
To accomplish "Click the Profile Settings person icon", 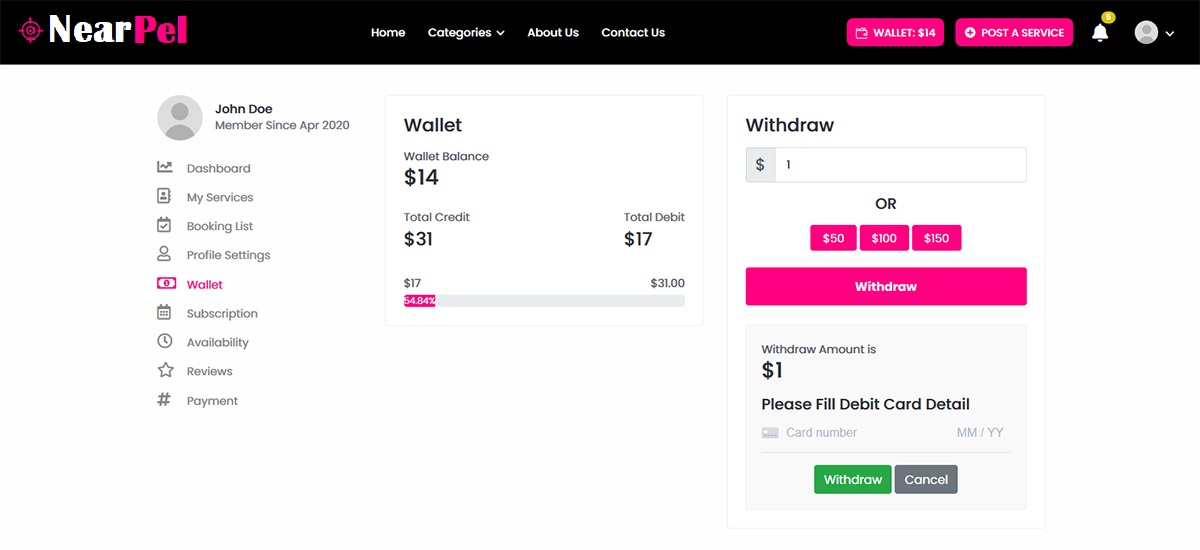I will [x=165, y=255].
